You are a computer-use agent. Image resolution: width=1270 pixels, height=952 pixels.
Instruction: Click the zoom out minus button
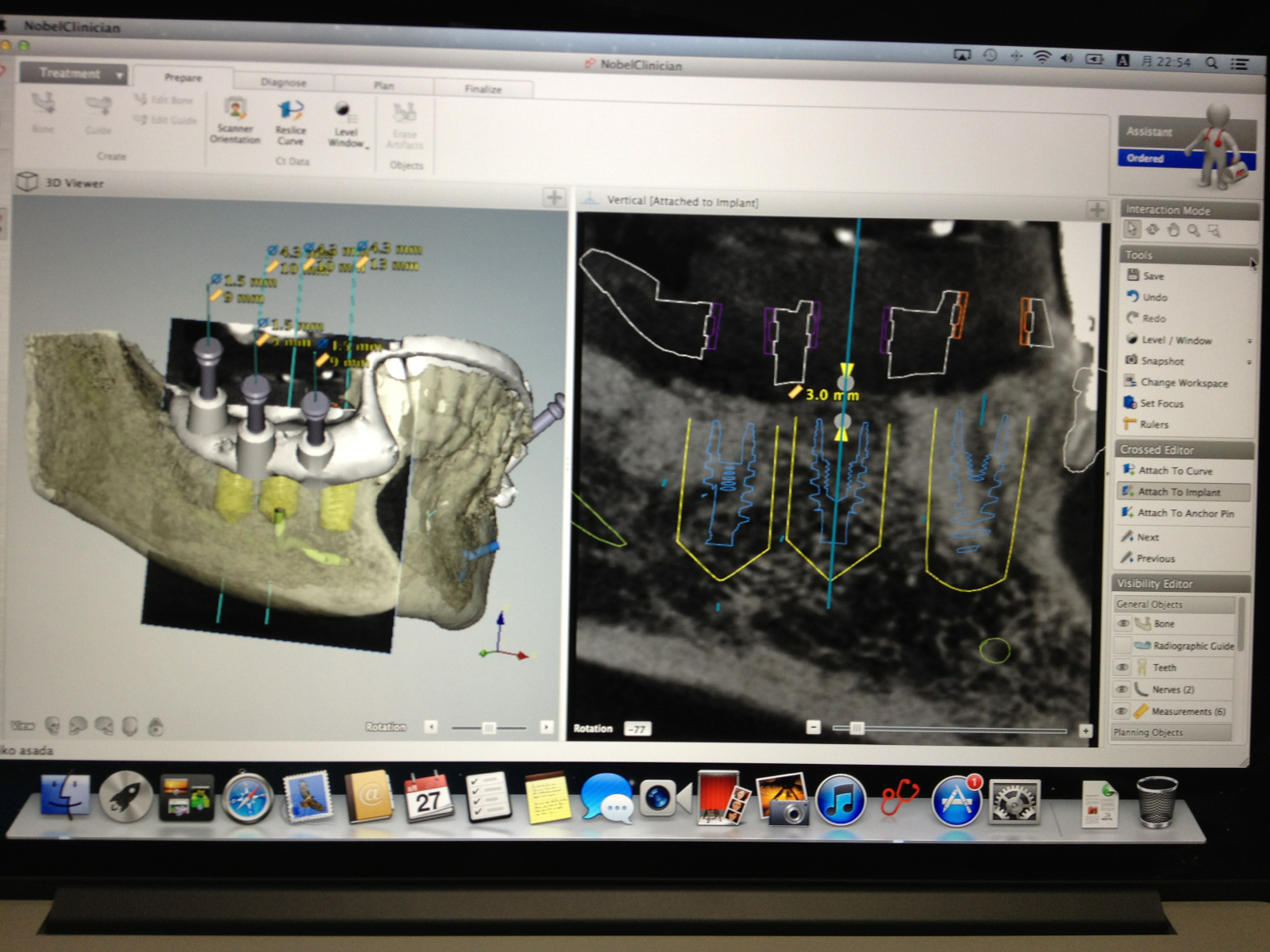coord(813,727)
